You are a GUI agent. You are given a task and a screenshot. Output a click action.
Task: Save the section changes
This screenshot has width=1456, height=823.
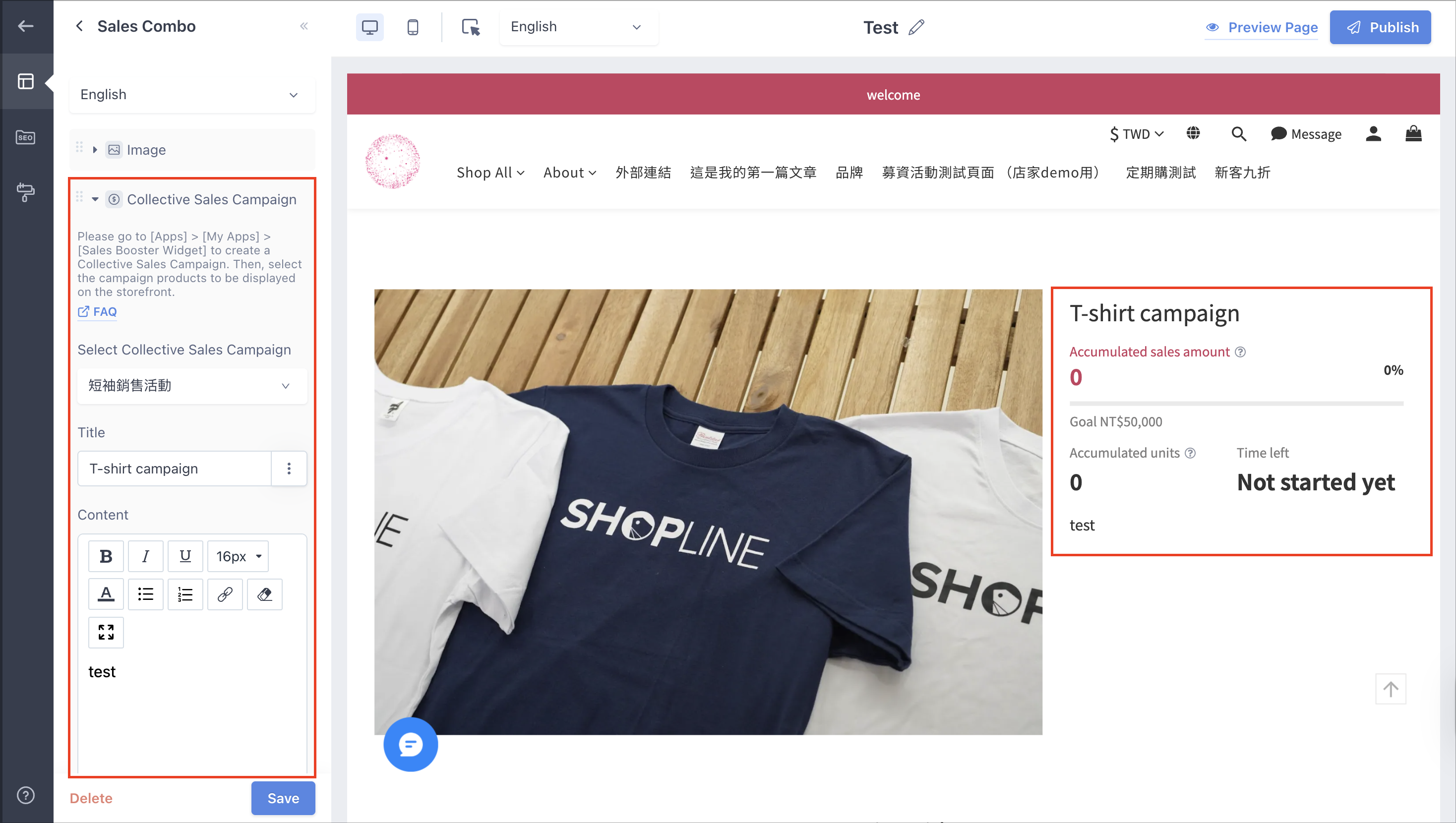point(283,798)
